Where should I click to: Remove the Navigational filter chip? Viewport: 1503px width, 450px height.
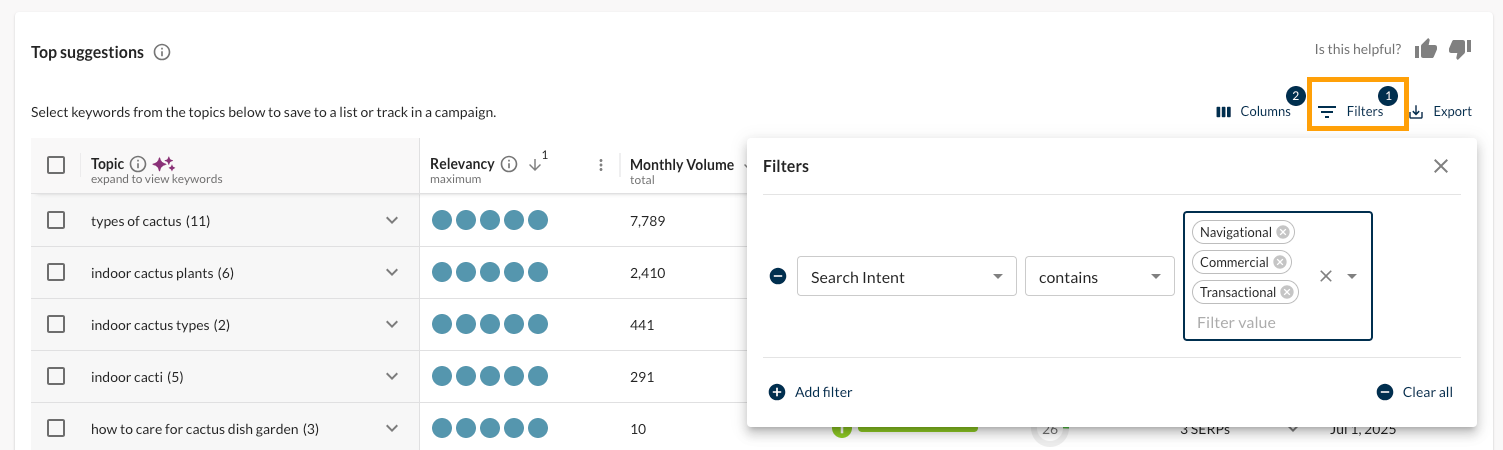[1282, 232]
